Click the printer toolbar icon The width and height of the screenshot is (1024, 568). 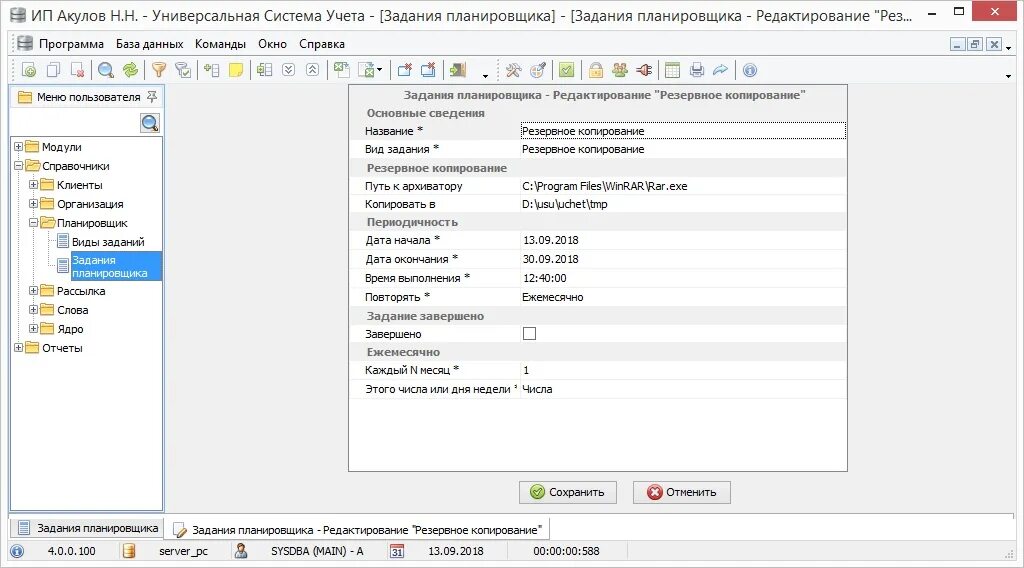point(697,70)
